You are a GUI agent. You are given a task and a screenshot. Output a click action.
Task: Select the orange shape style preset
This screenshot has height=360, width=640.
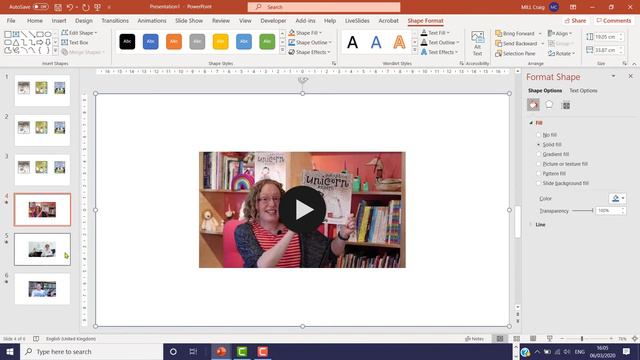point(174,41)
